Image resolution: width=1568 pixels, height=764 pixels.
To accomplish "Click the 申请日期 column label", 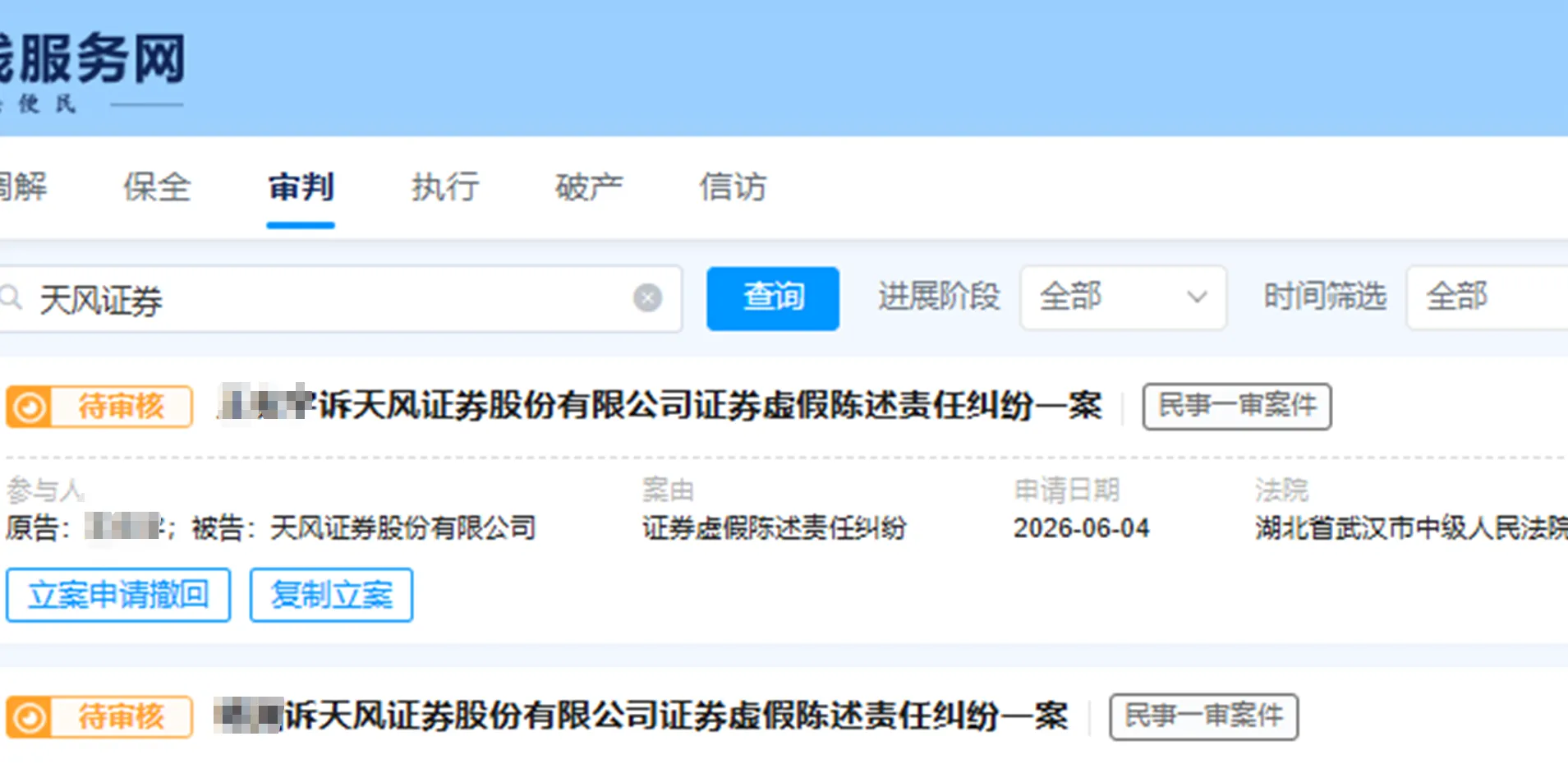I will (1067, 490).
